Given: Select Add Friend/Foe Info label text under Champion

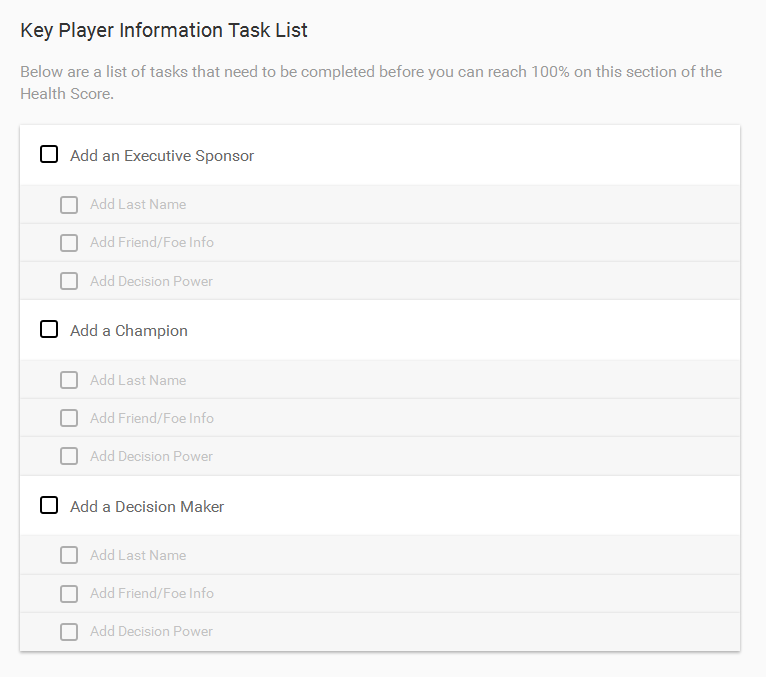Looking at the screenshot, I should pyautogui.click(x=151, y=418).
